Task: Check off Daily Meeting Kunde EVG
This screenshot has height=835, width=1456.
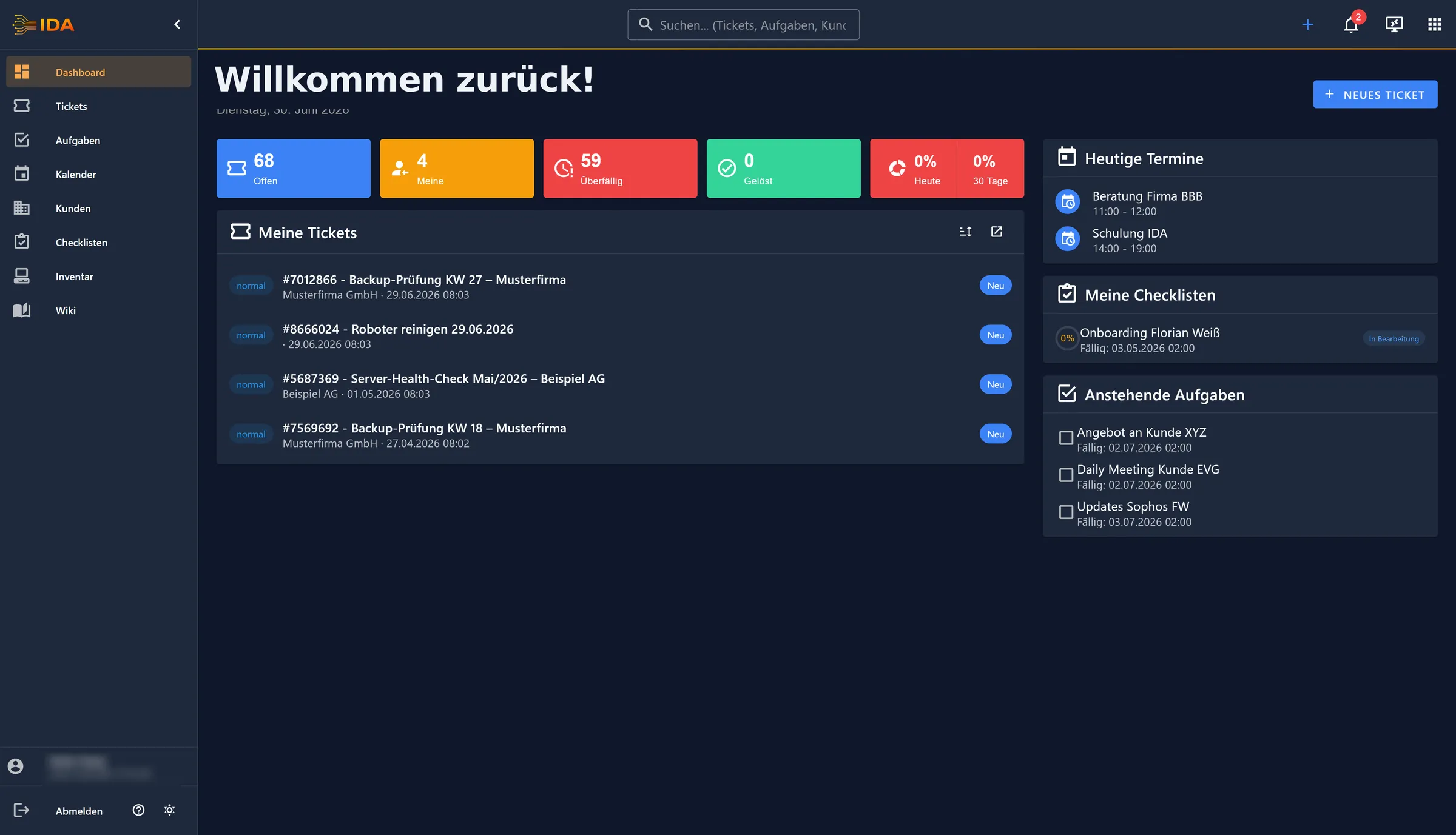Action: [1066, 475]
